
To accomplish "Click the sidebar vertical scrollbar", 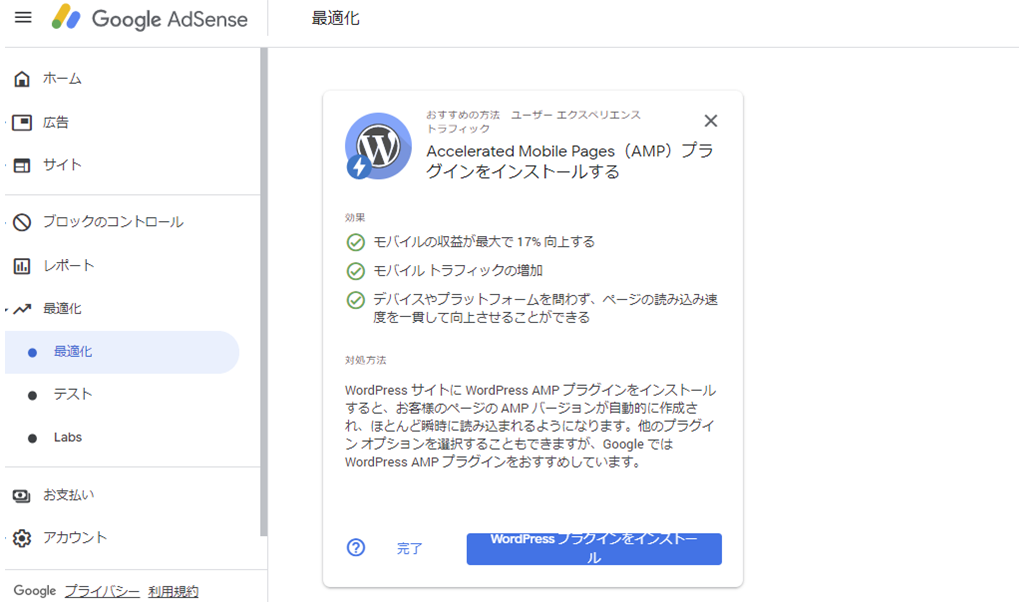I will [x=263, y=293].
